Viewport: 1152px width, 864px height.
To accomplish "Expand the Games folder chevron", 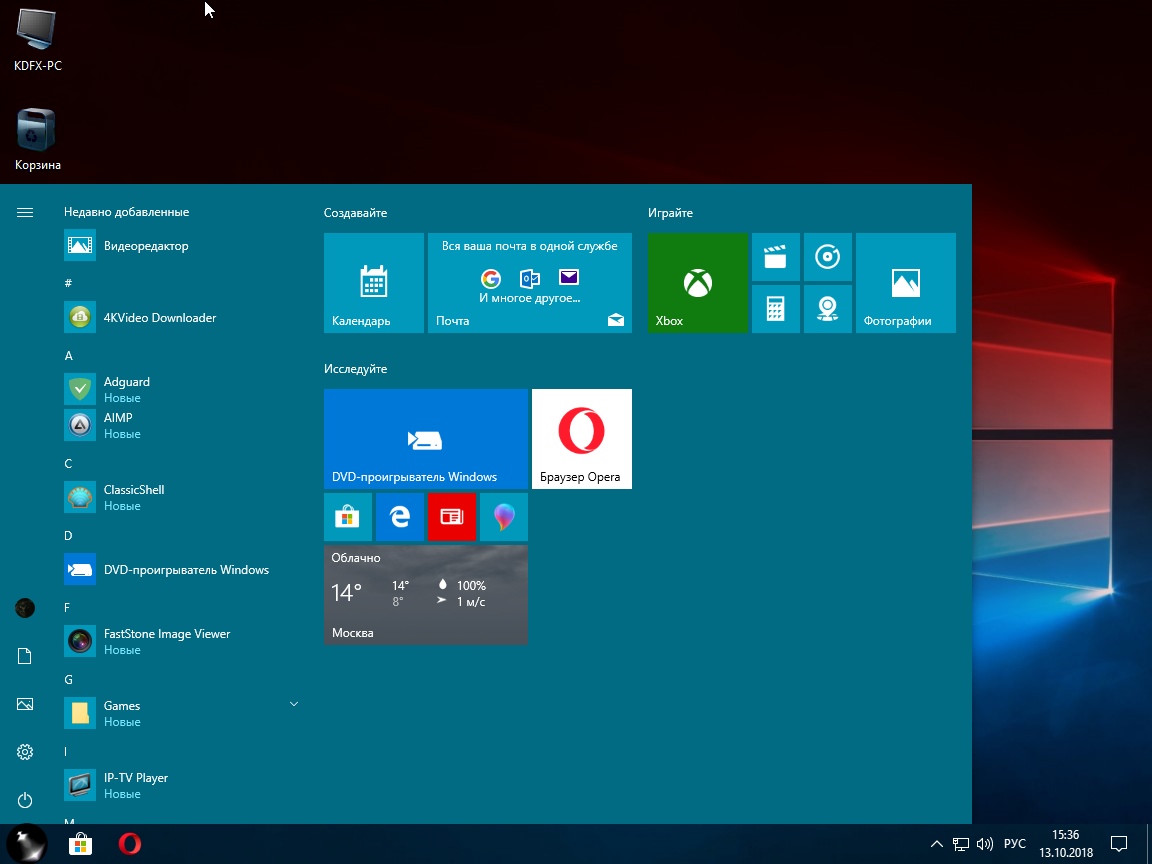I will pyautogui.click(x=294, y=705).
